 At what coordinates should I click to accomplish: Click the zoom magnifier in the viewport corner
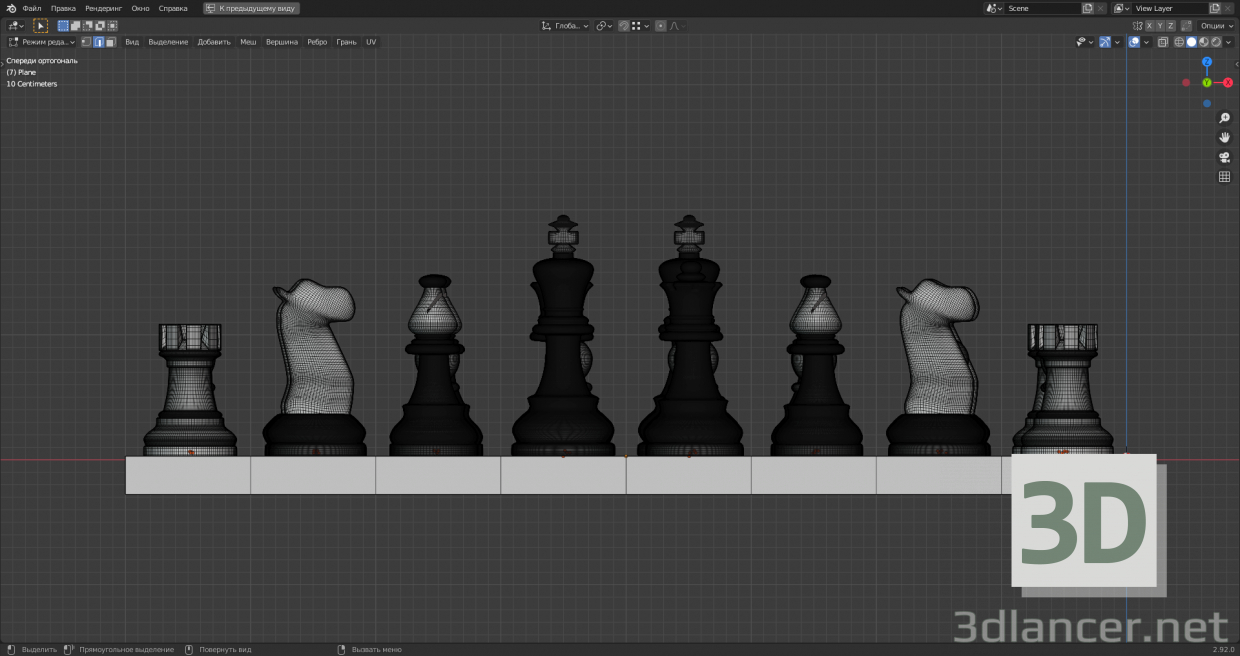pos(1224,117)
